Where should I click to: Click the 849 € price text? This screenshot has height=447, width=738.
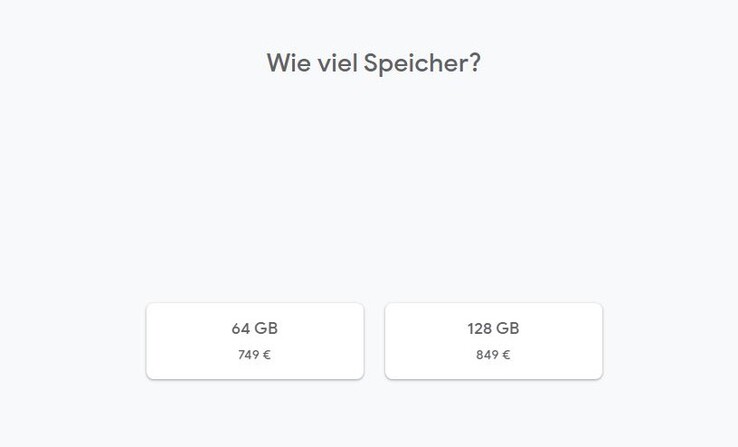pyautogui.click(x=493, y=355)
